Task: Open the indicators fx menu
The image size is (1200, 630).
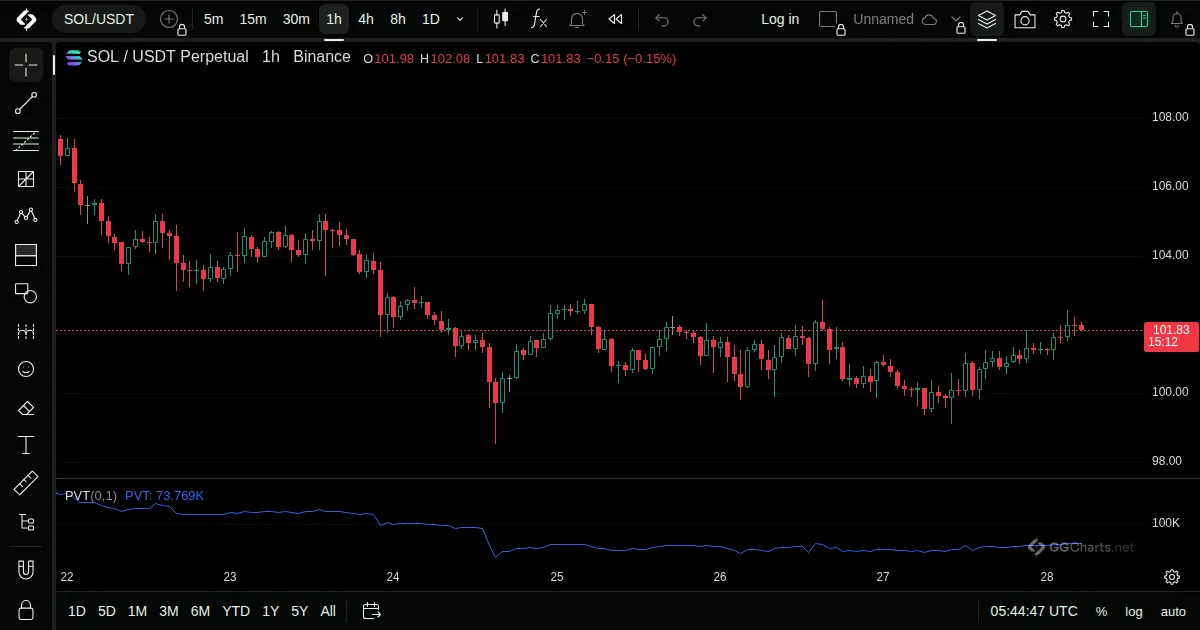Action: tap(539, 19)
